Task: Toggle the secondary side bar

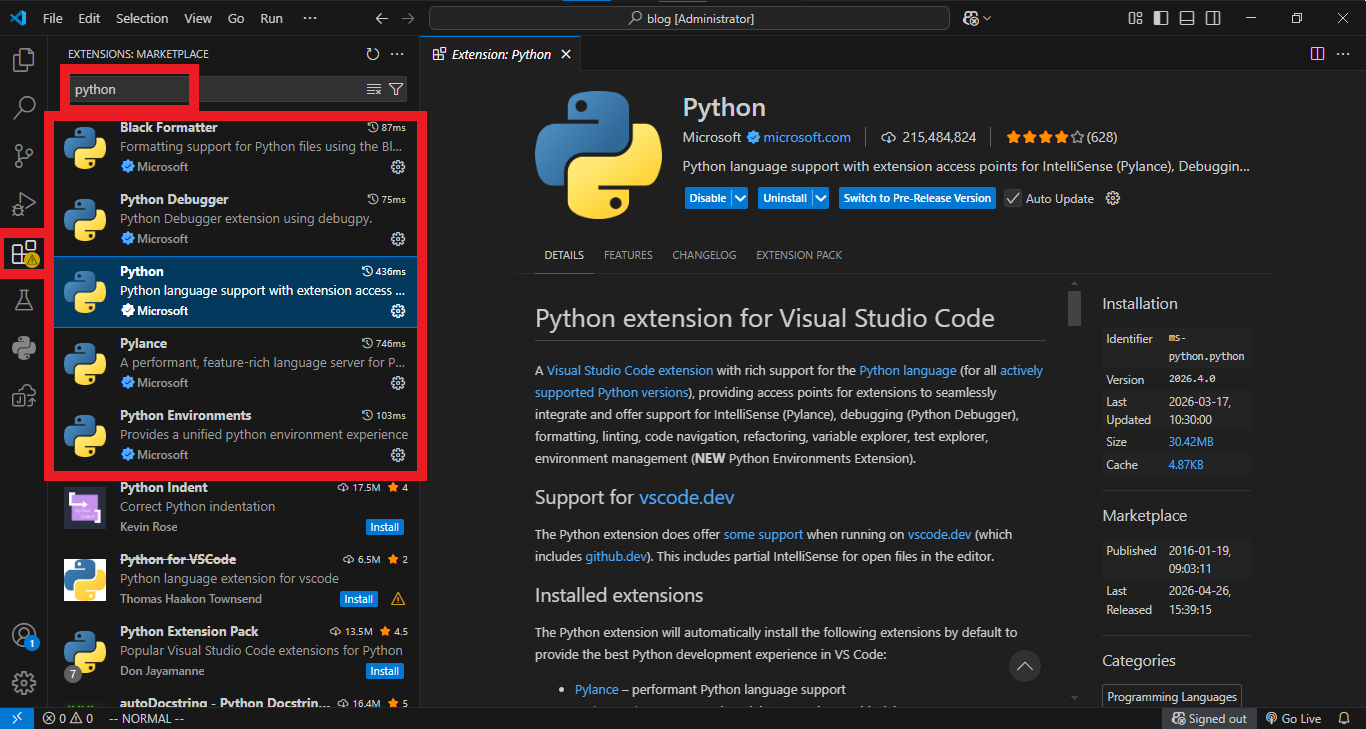Action: click(1213, 18)
